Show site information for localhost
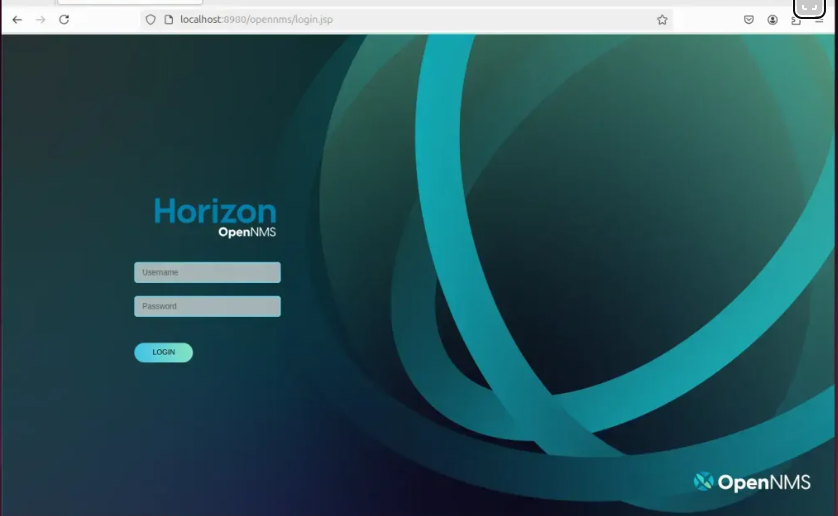The height and width of the screenshot is (516, 838). 168,19
